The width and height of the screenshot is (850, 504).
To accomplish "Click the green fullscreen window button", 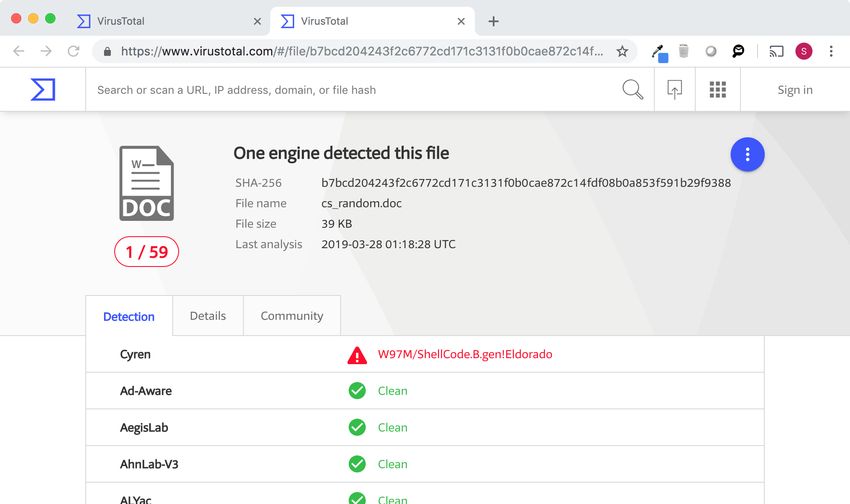I will pyautogui.click(x=50, y=18).
